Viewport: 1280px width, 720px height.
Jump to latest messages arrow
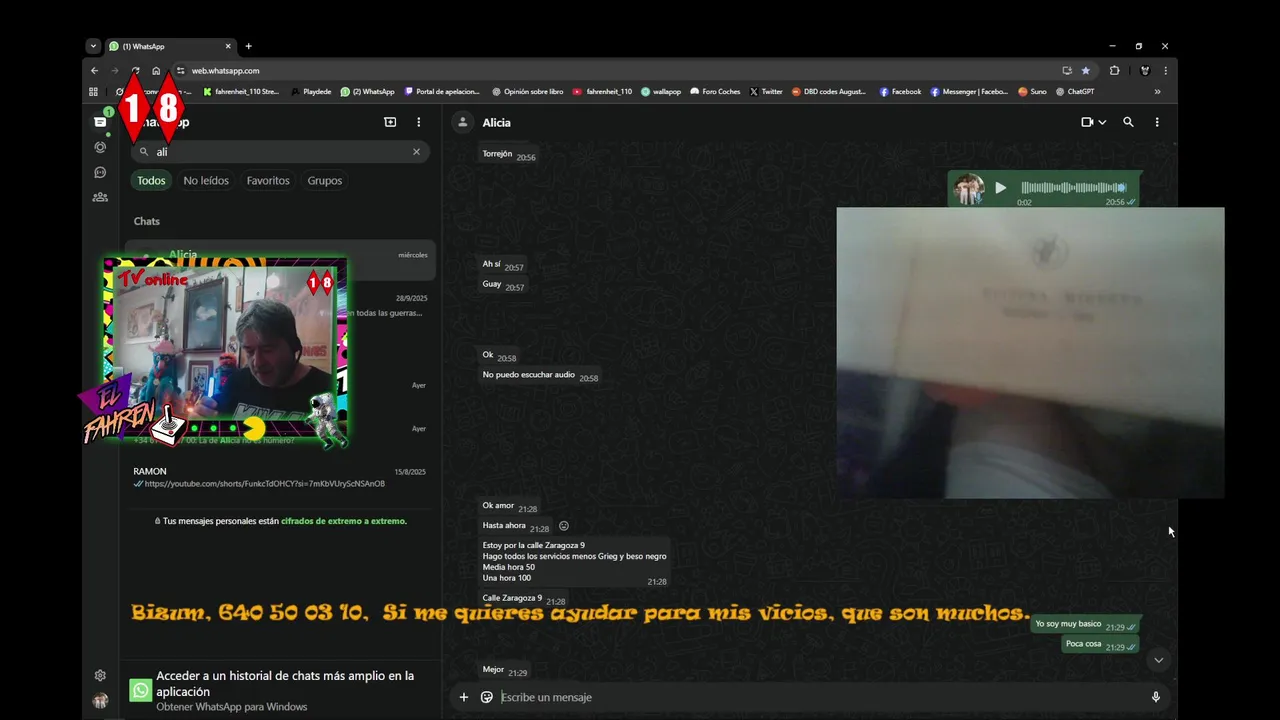tap(1158, 660)
